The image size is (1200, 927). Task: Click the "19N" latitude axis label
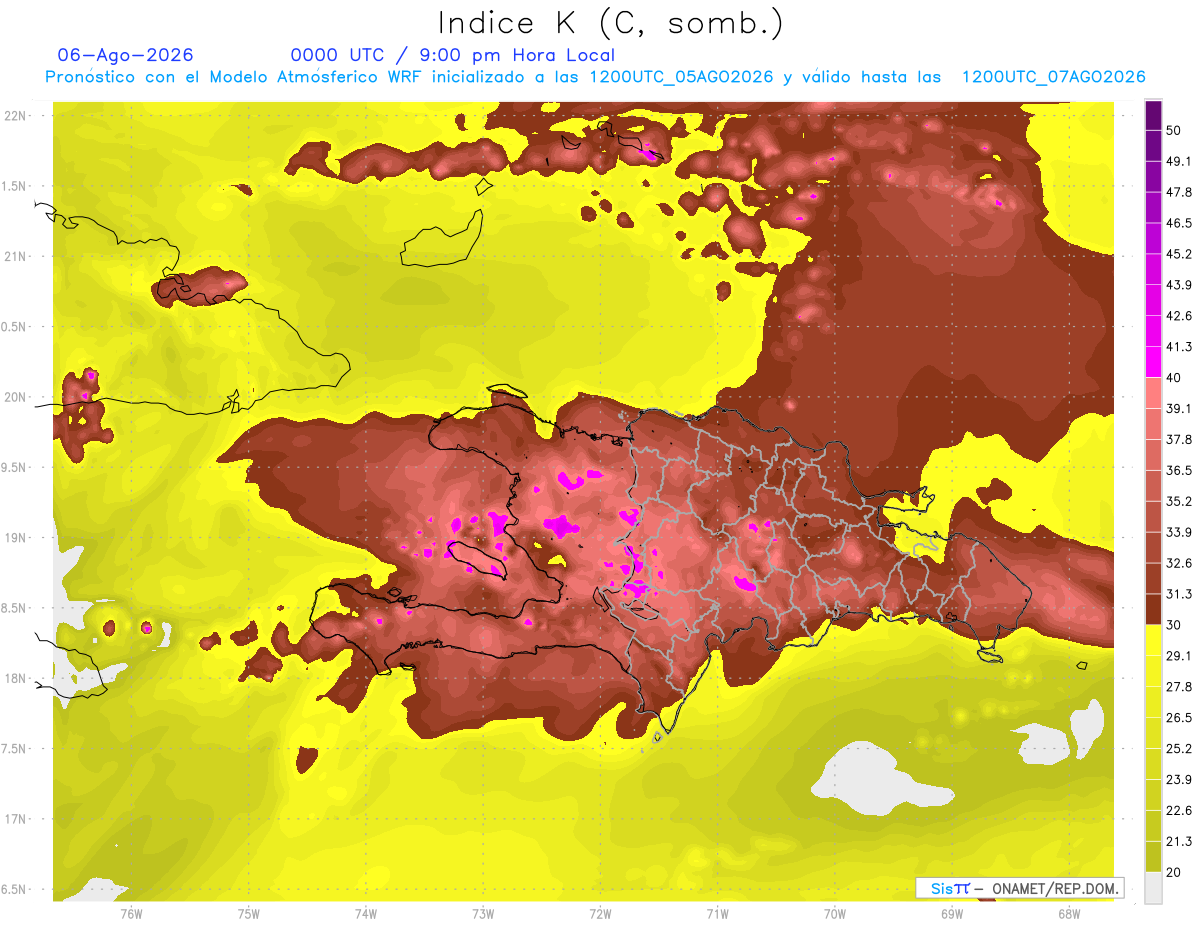17,538
